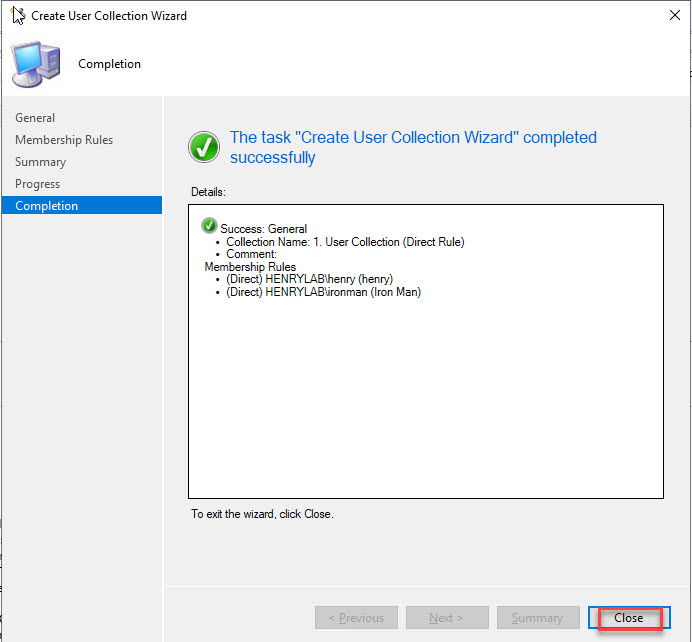
Task: Click the disabled Summary button at the bottom
Action: pyautogui.click(x=537, y=618)
